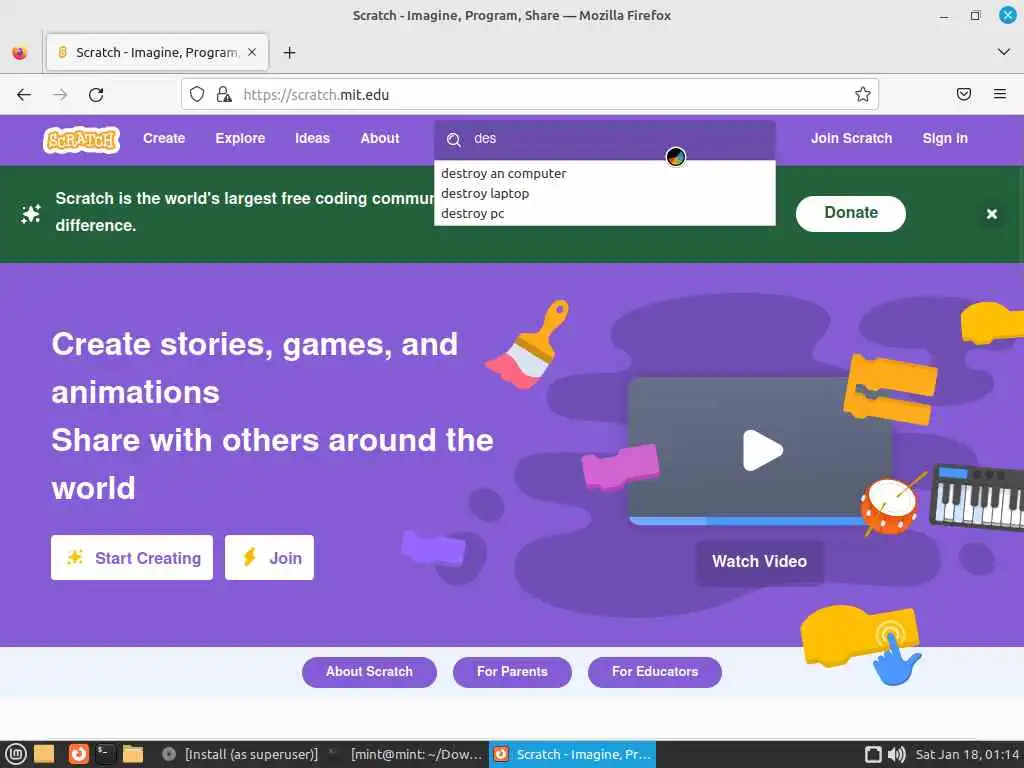Open the clock showing Sat Jan 18
This screenshot has width=1024, height=768.
[x=967, y=754]
